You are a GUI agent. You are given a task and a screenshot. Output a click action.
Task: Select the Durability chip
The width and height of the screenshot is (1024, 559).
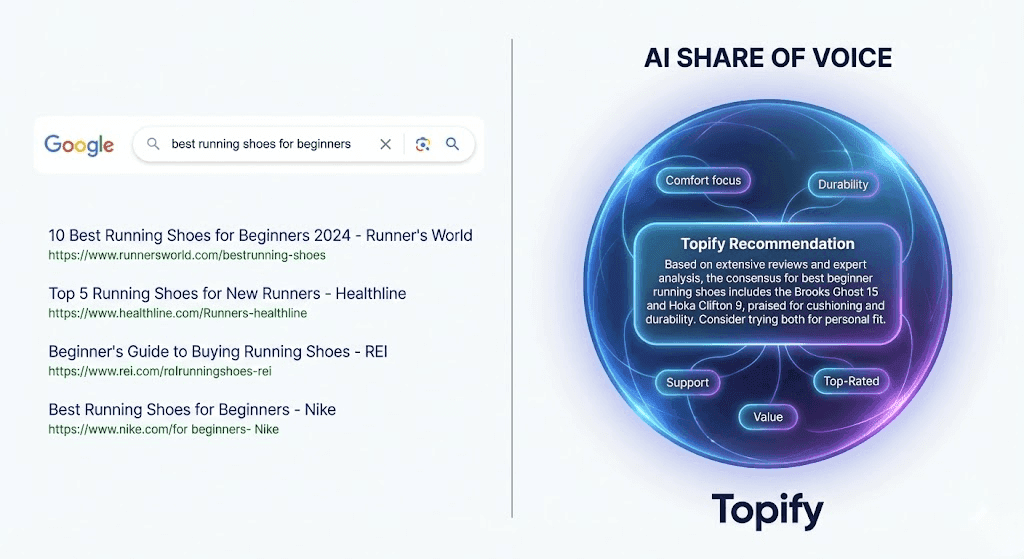(x=843, y=184)
